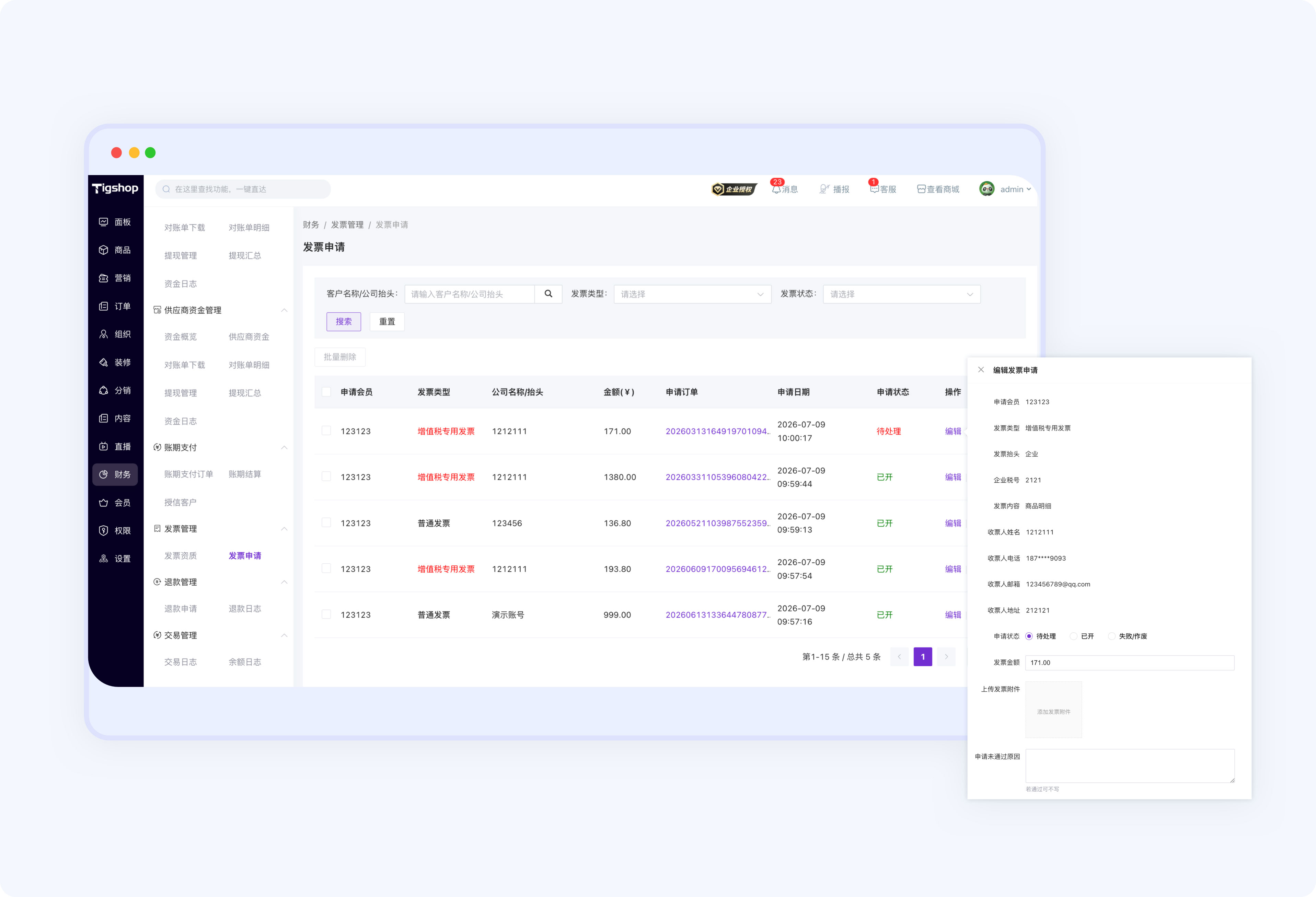Check the select-all checkbox in table header
Image resolution: width=1316 pixels, height=897 pixels.
pyautogui.click(x=326, y=392)
